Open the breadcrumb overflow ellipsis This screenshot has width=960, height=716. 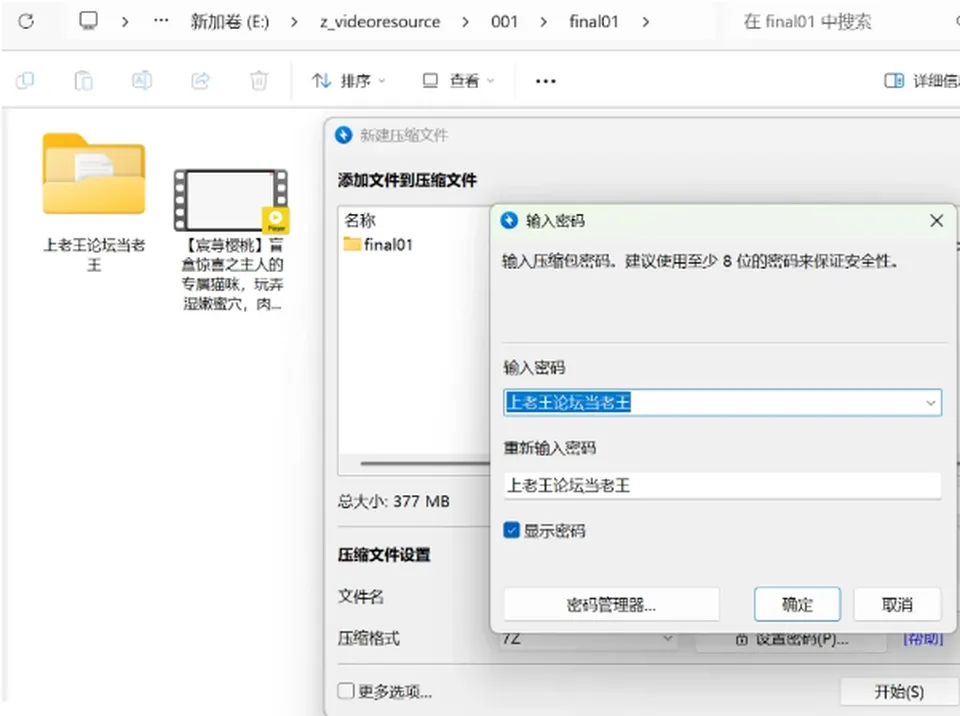click(x=161, y=21)
